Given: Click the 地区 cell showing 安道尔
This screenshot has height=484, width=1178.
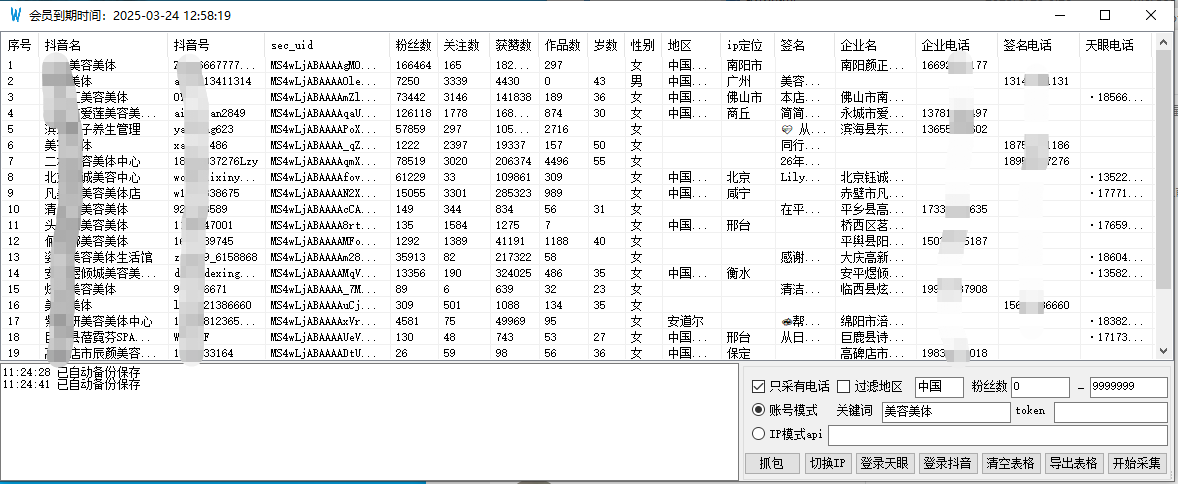Looking at the screenshot, I should click(x=691, y=321).
